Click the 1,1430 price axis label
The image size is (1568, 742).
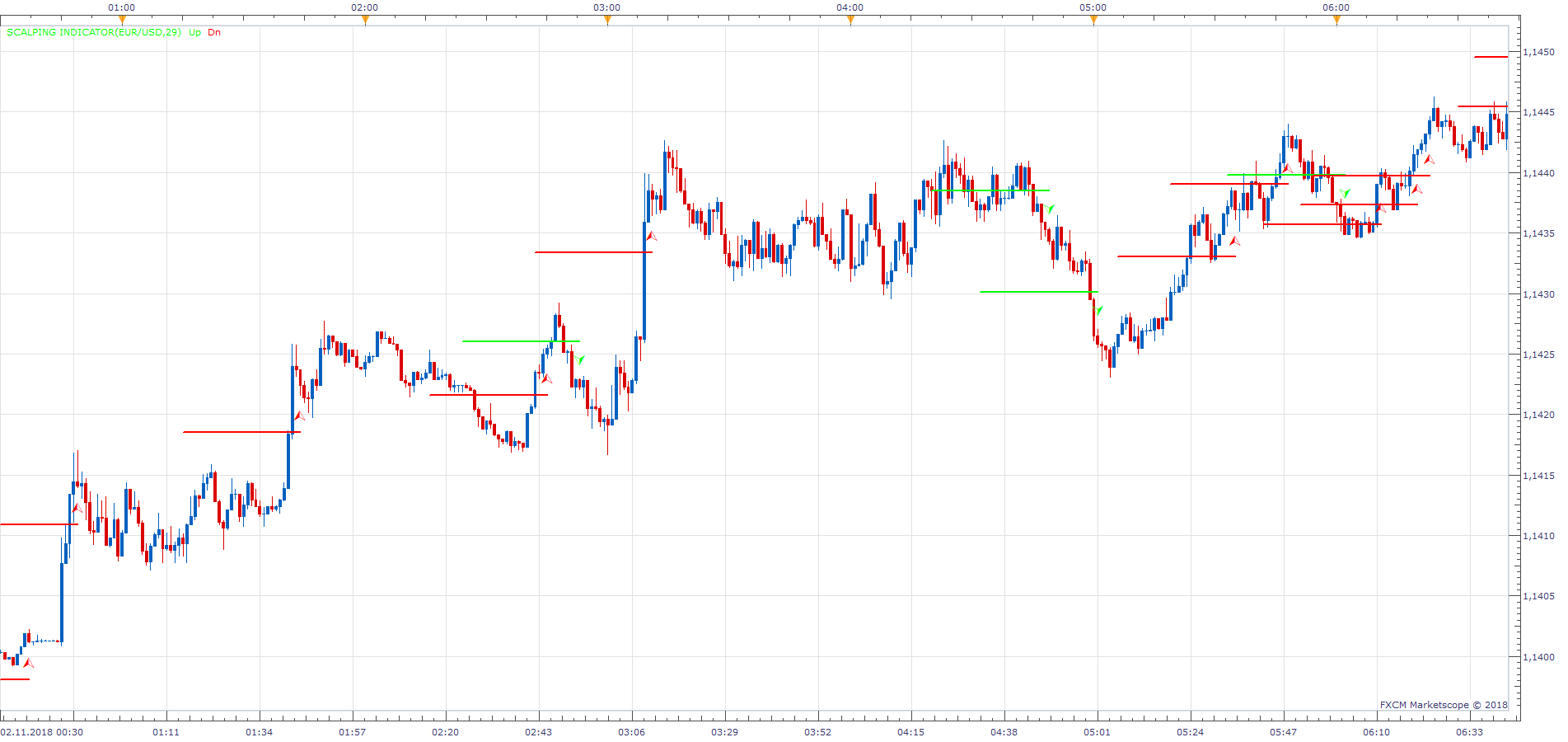[1538, 294]
